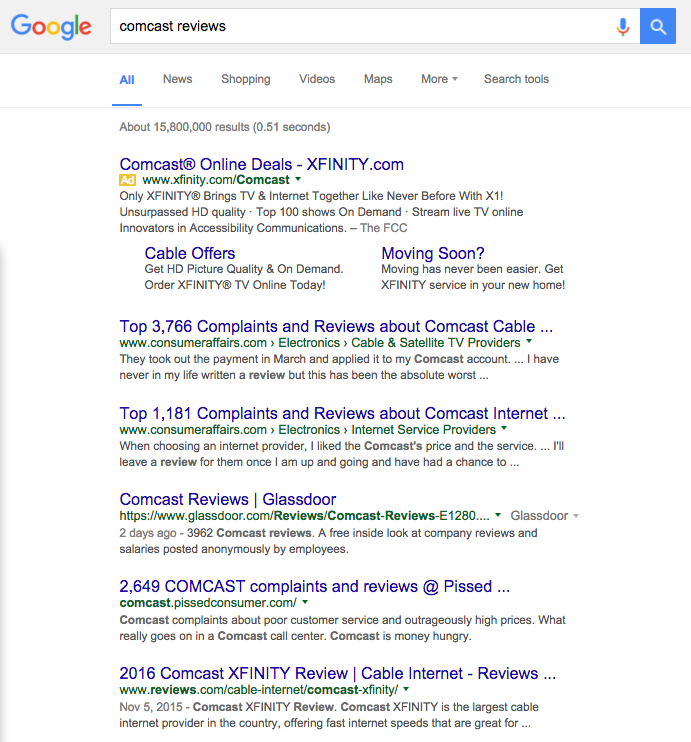This screenshot has width=691, height=742.
Task: Expand green arrow after glassdoor.com URL
Action: tap(498, 515)
